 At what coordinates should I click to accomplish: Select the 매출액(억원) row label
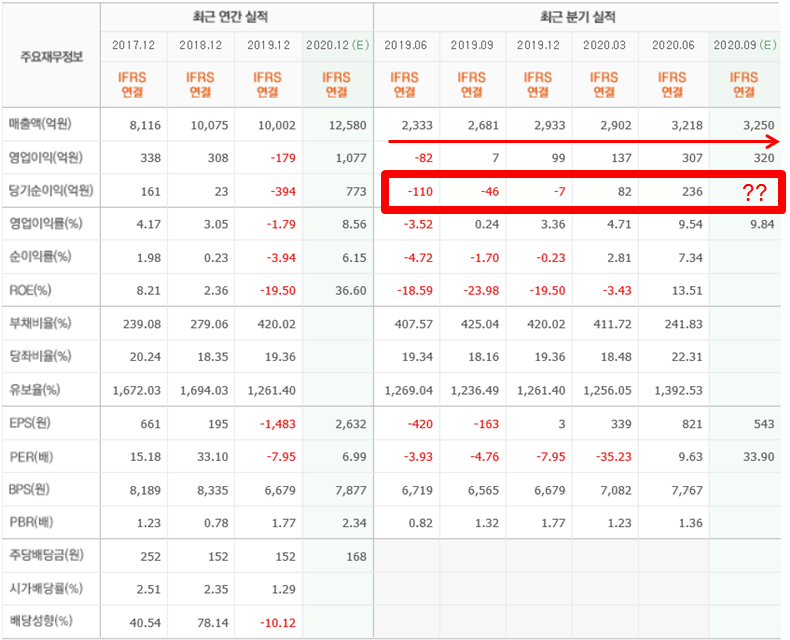tap(40, 124)
